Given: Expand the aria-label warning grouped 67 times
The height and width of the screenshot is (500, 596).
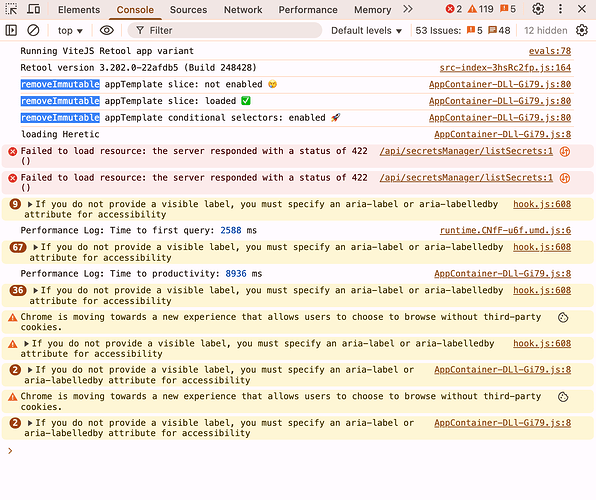Looking at the screenshot, I should (x=35, y=248).
